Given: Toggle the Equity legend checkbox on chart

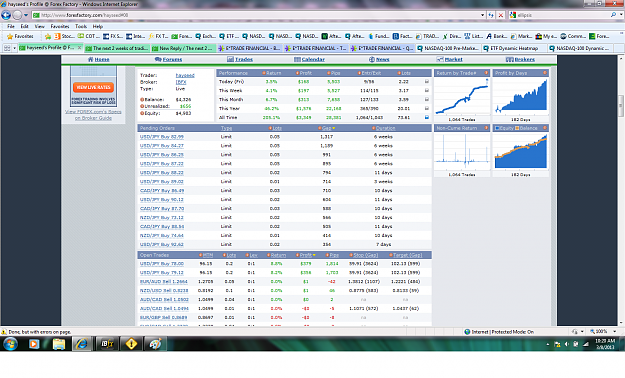Looking at the screenshot, I should (x=497, y=128).
